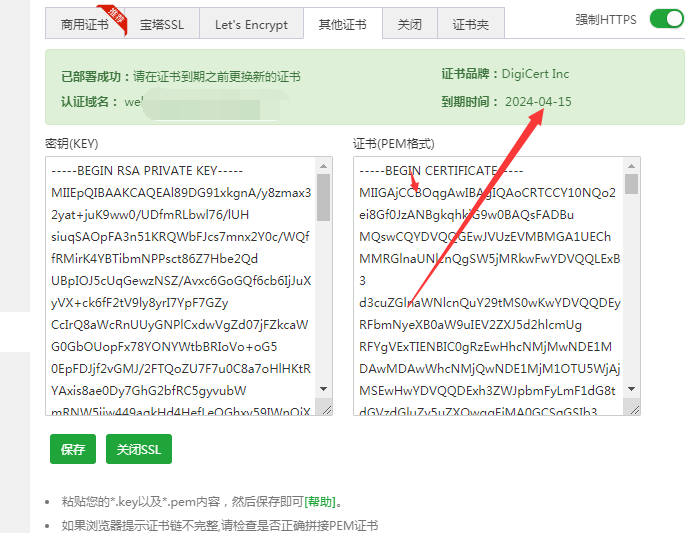Click the certificate box scrollbar thumb
This screenshot has width=689, height=533.
pos(632,184)
